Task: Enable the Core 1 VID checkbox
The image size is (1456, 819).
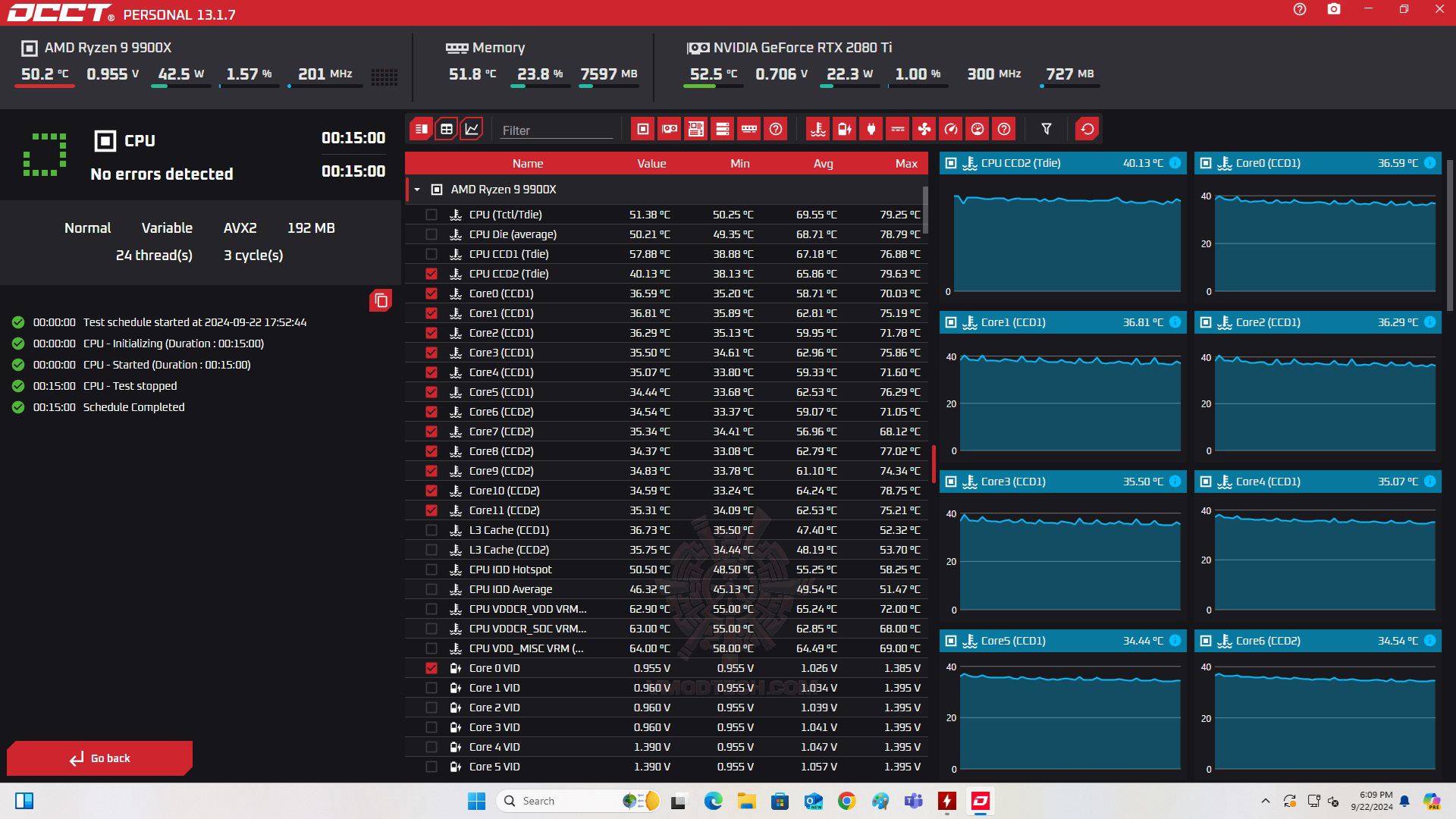Action: [x=431, y=688]
